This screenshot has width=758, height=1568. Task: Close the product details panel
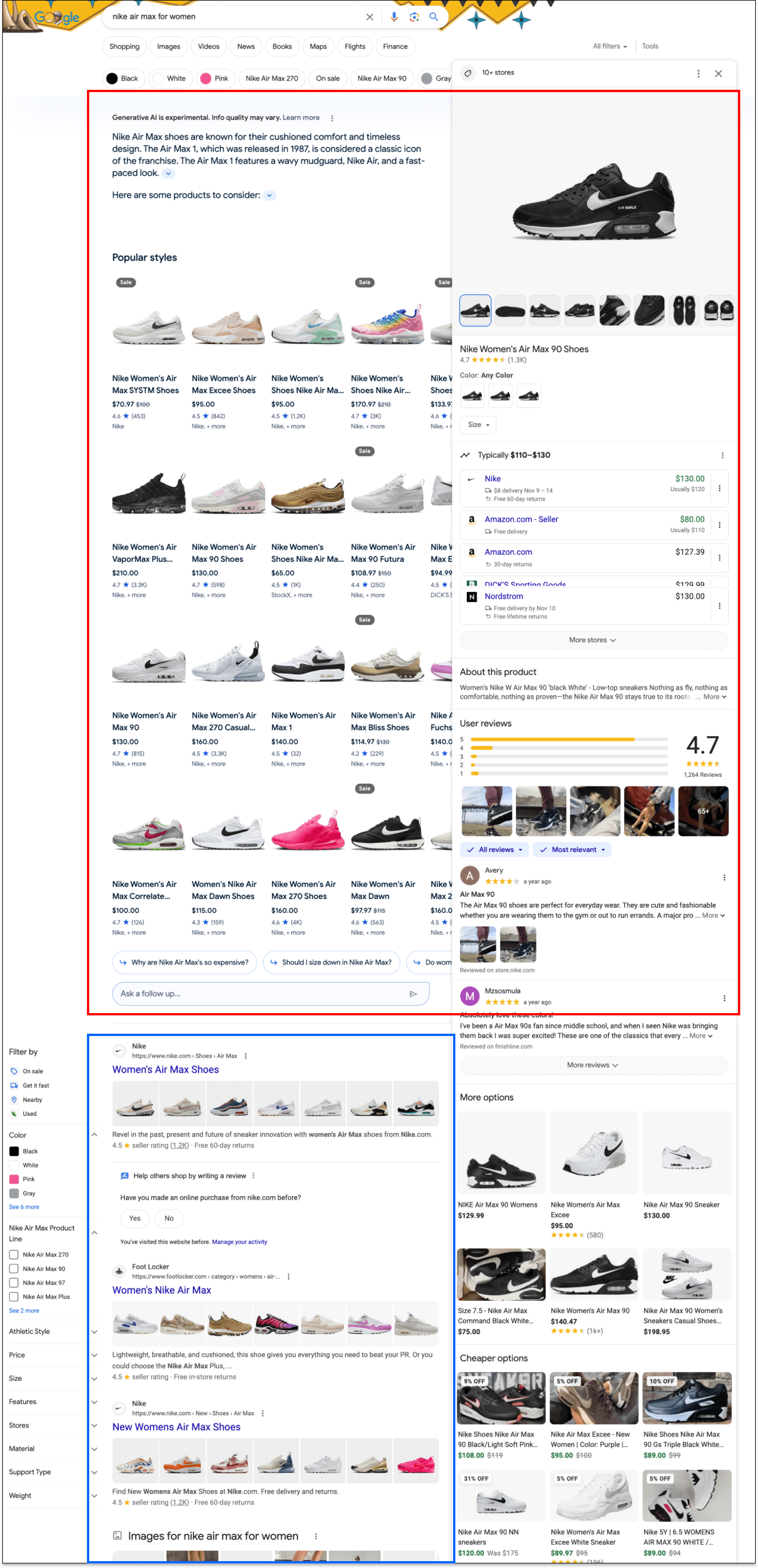pyautogui.click(x=719, y=74)
